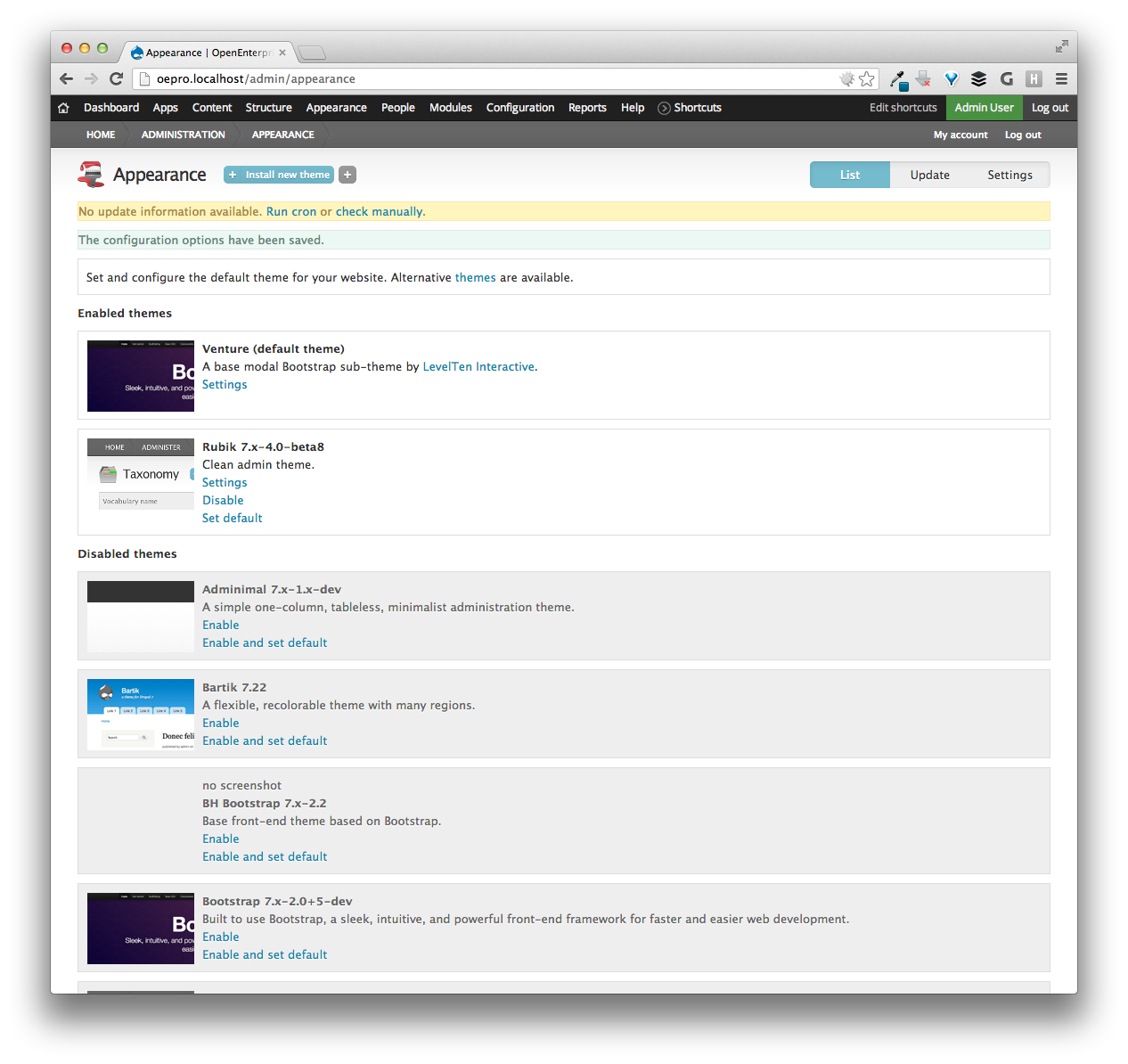Click the arrow icon beside Shortcuts

point(664,108)
